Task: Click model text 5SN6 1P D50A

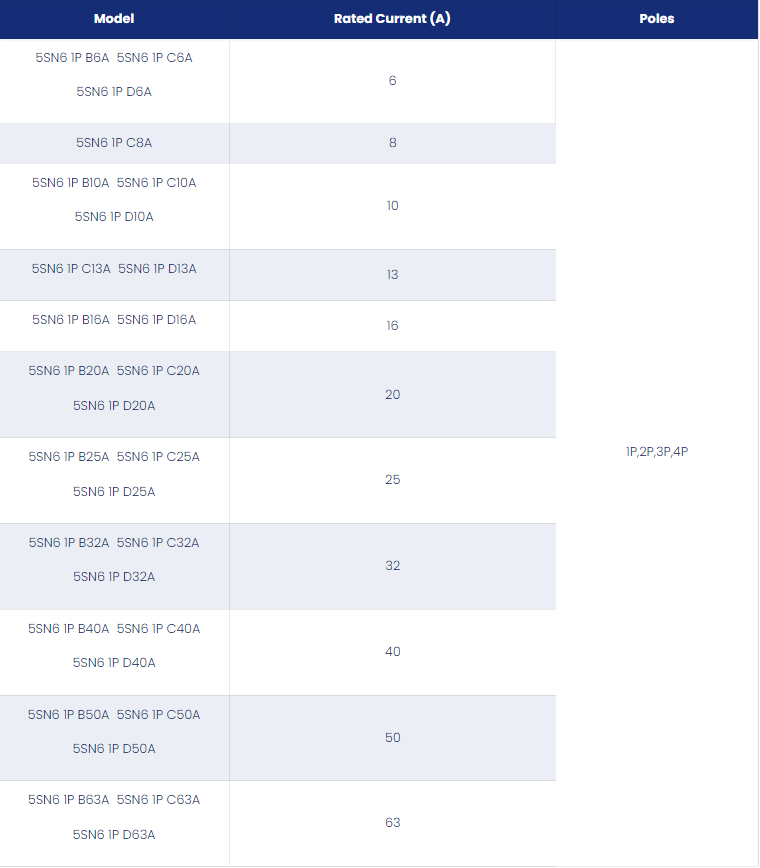Action: (x=114, y=748)
